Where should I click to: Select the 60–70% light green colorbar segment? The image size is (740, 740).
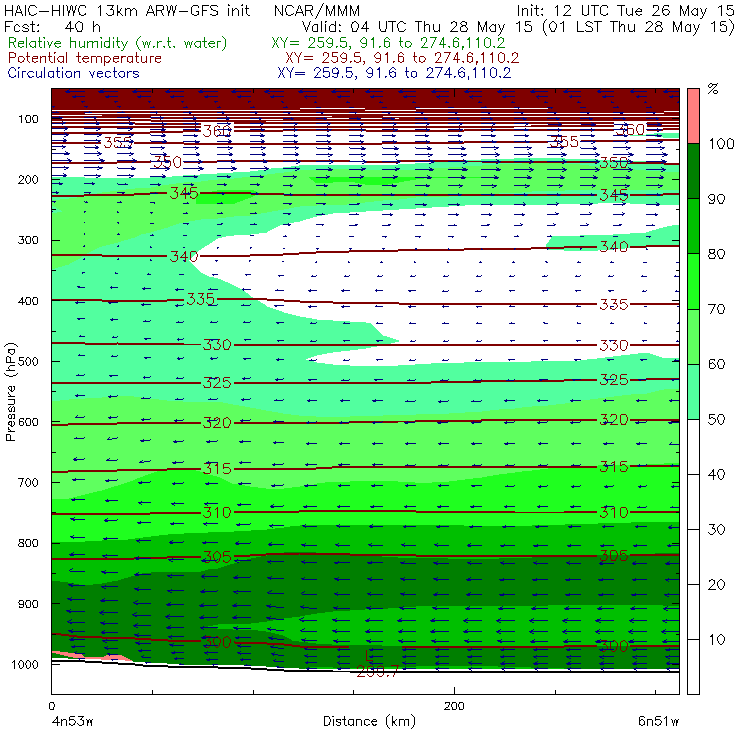pyautogui.click(x=693, y=336)
